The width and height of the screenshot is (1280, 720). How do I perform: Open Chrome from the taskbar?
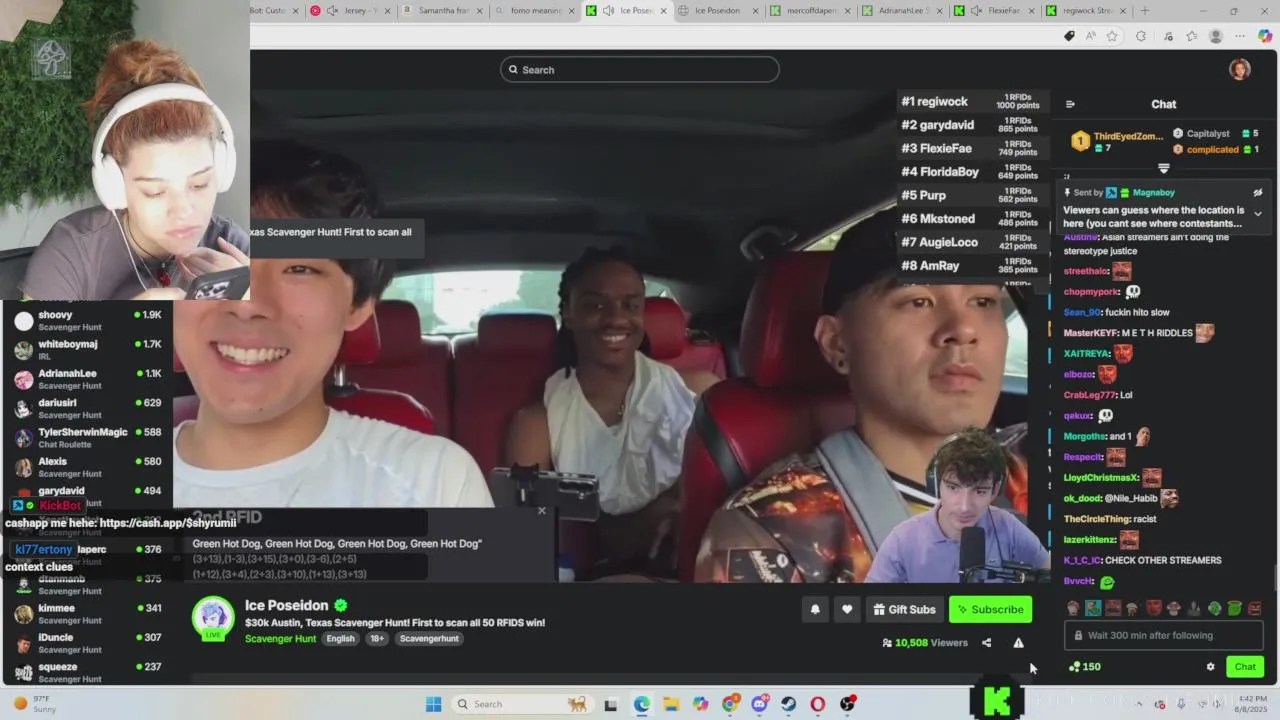(730, 704)
